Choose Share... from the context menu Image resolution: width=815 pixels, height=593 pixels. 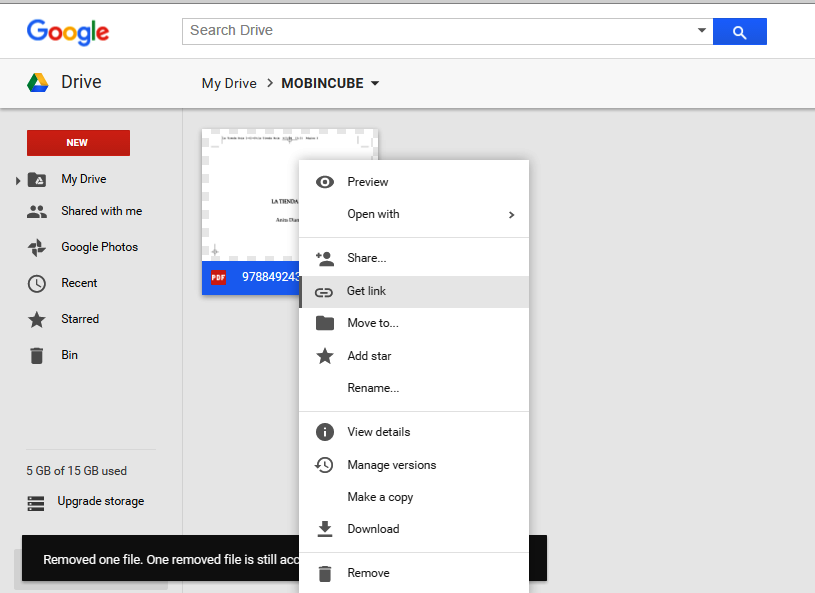414,258
